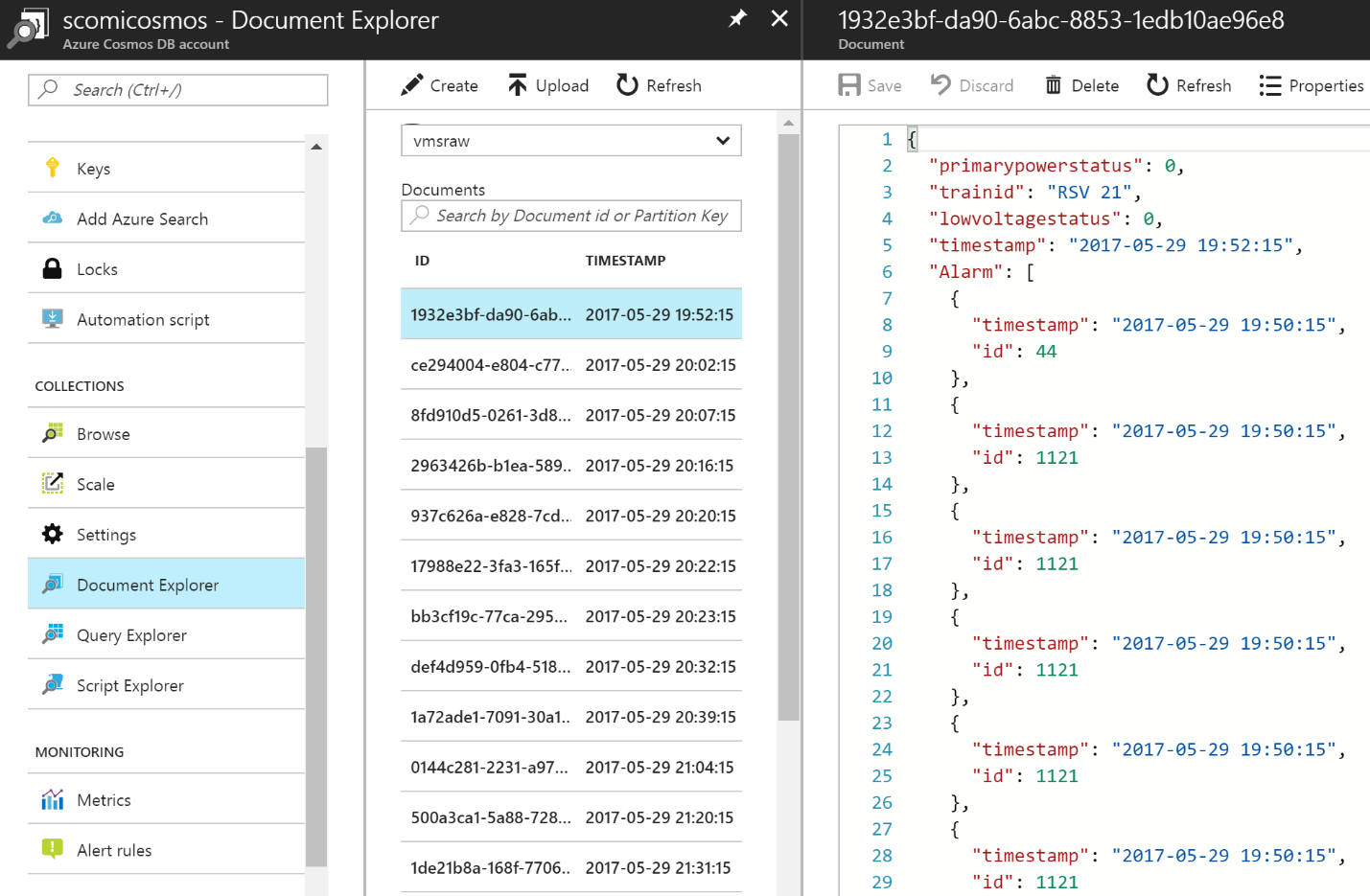Open the Query Explorer menu item
This screenshot has height=896, width=1370.
click(x=167, y=634)
